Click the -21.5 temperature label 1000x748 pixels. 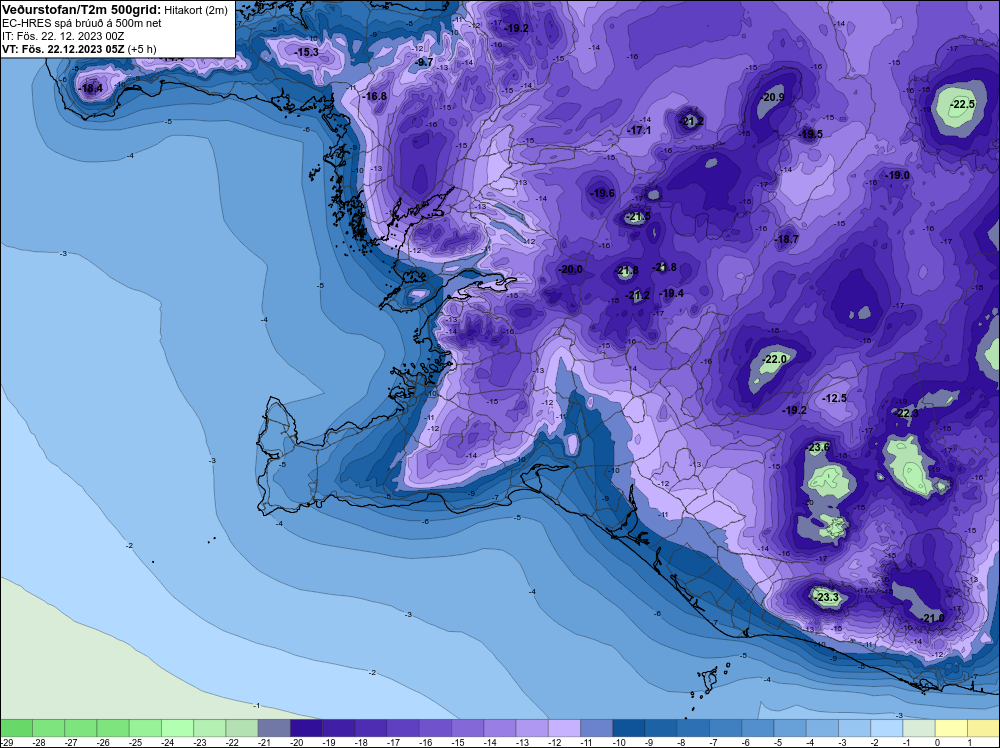tap(638, 217)
